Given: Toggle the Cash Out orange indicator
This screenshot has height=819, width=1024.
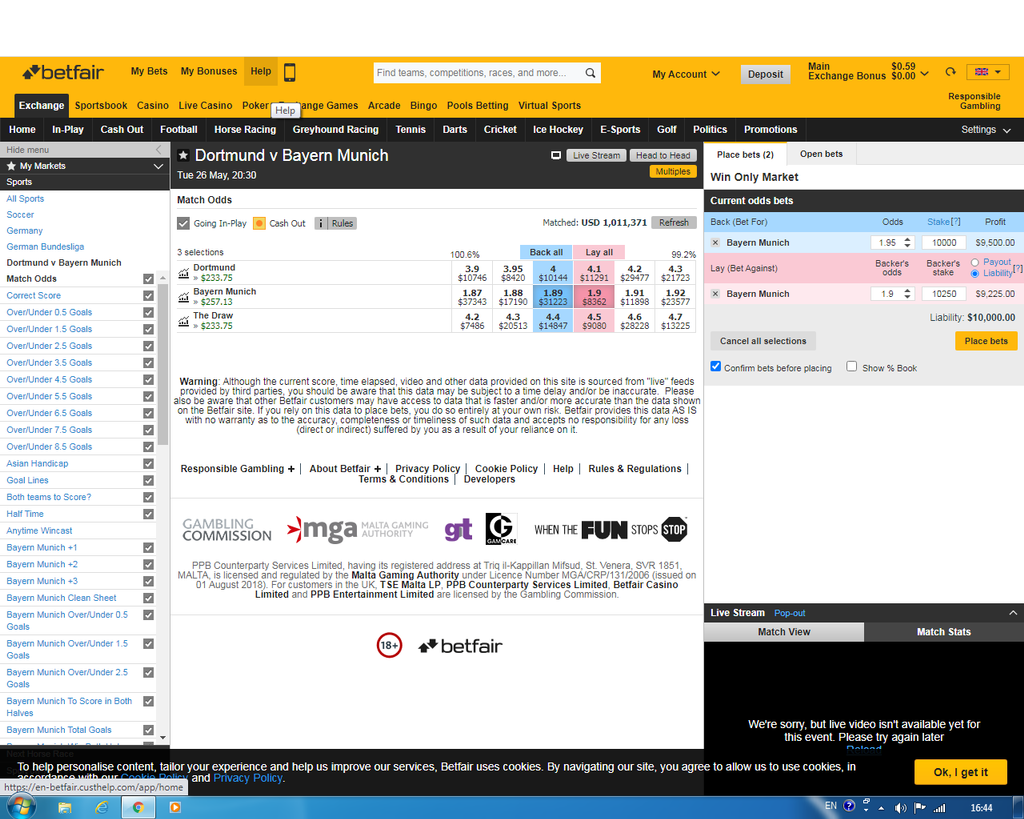Looking at the screenshot, I should (259, 223).
